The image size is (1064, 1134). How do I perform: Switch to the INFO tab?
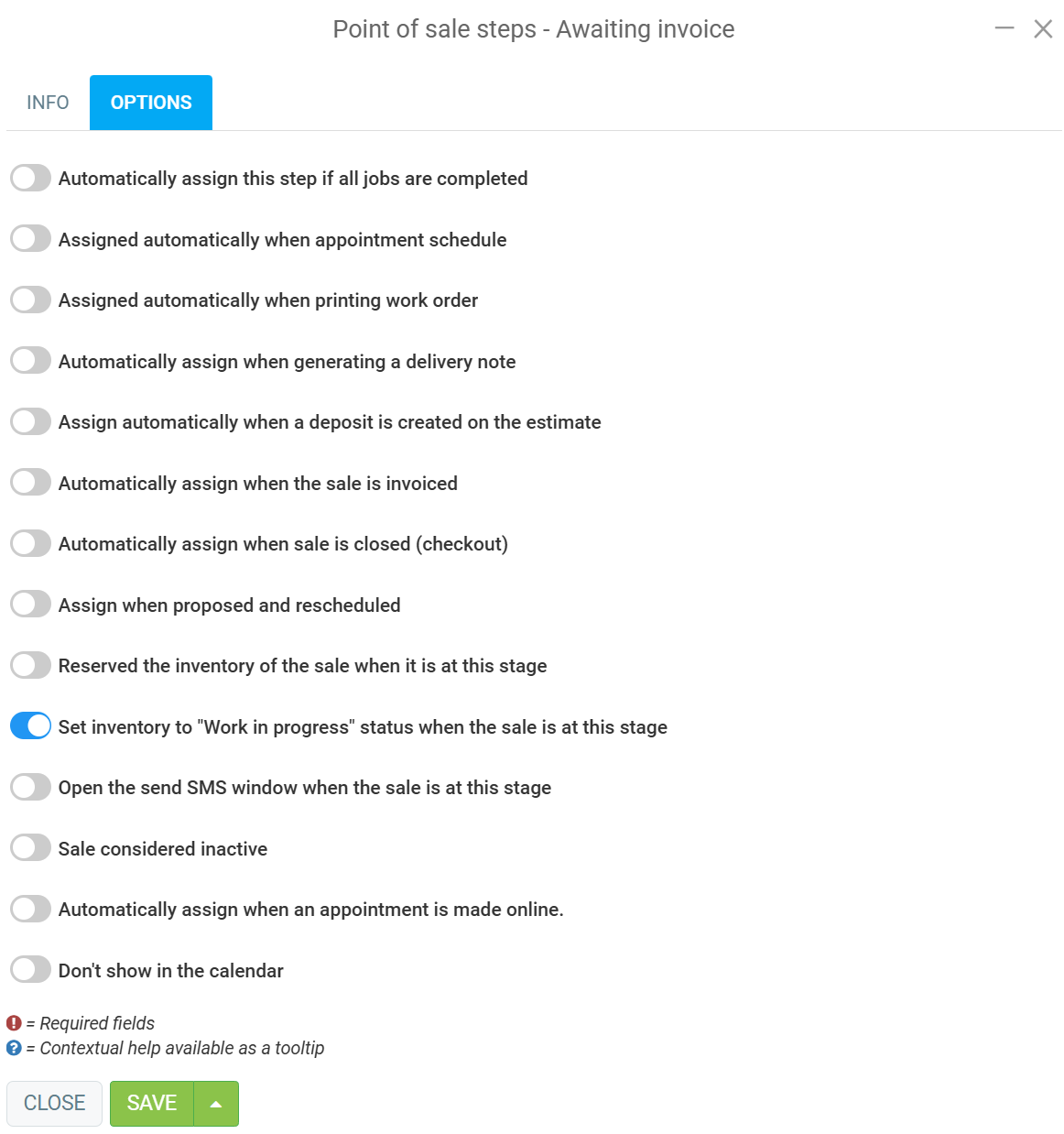[47, 102]
